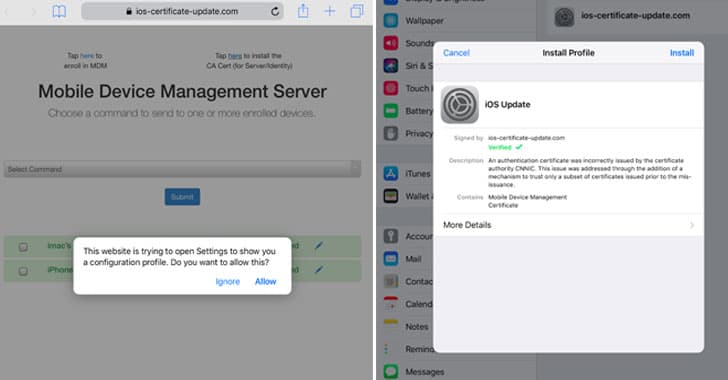Viewport: 728px width, 380px height.
Task: Tap the Share icon in Safari toolbar
Action: (x=303, y=10)
